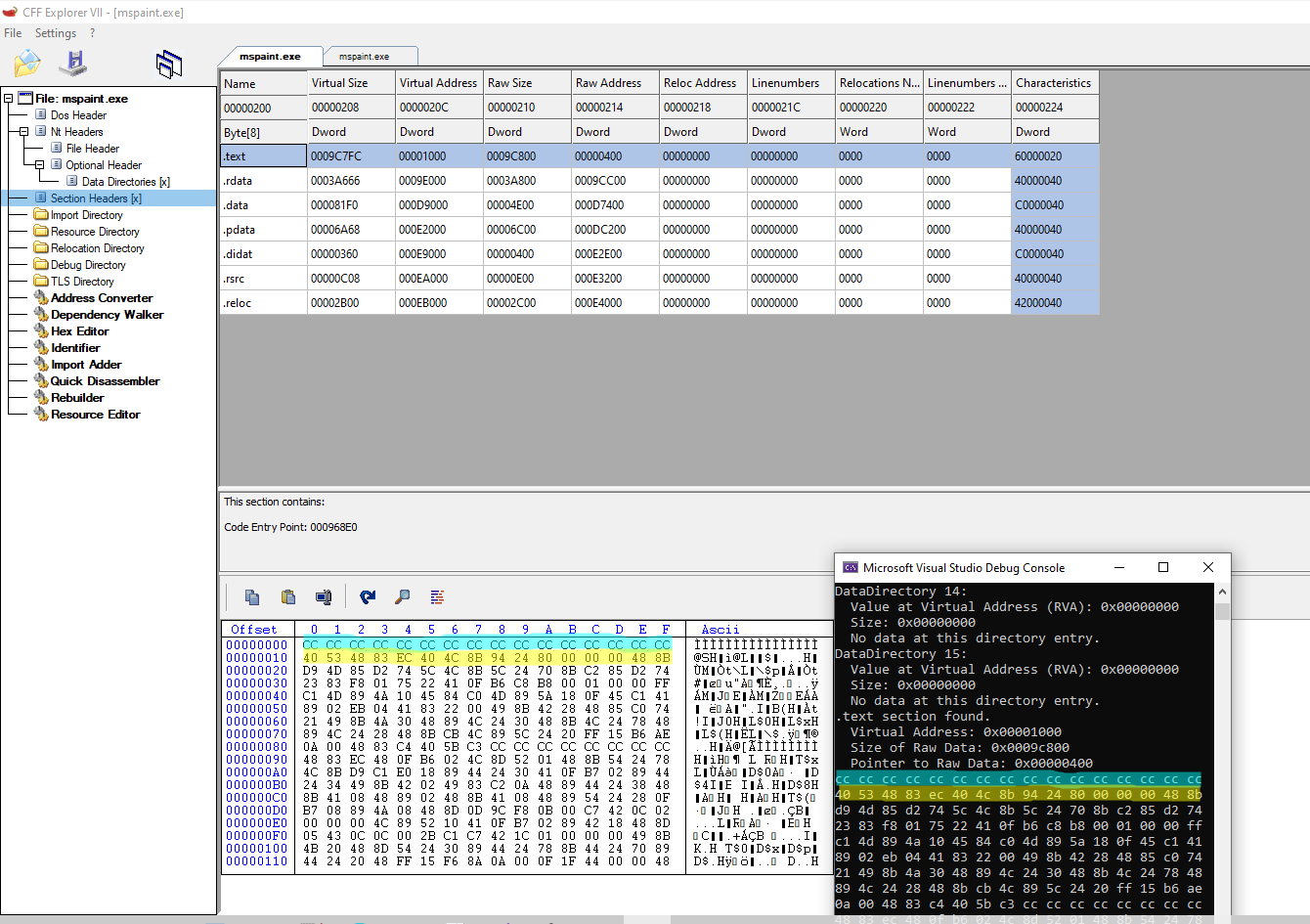Click the Virtual Size column header

click(352, 83)
